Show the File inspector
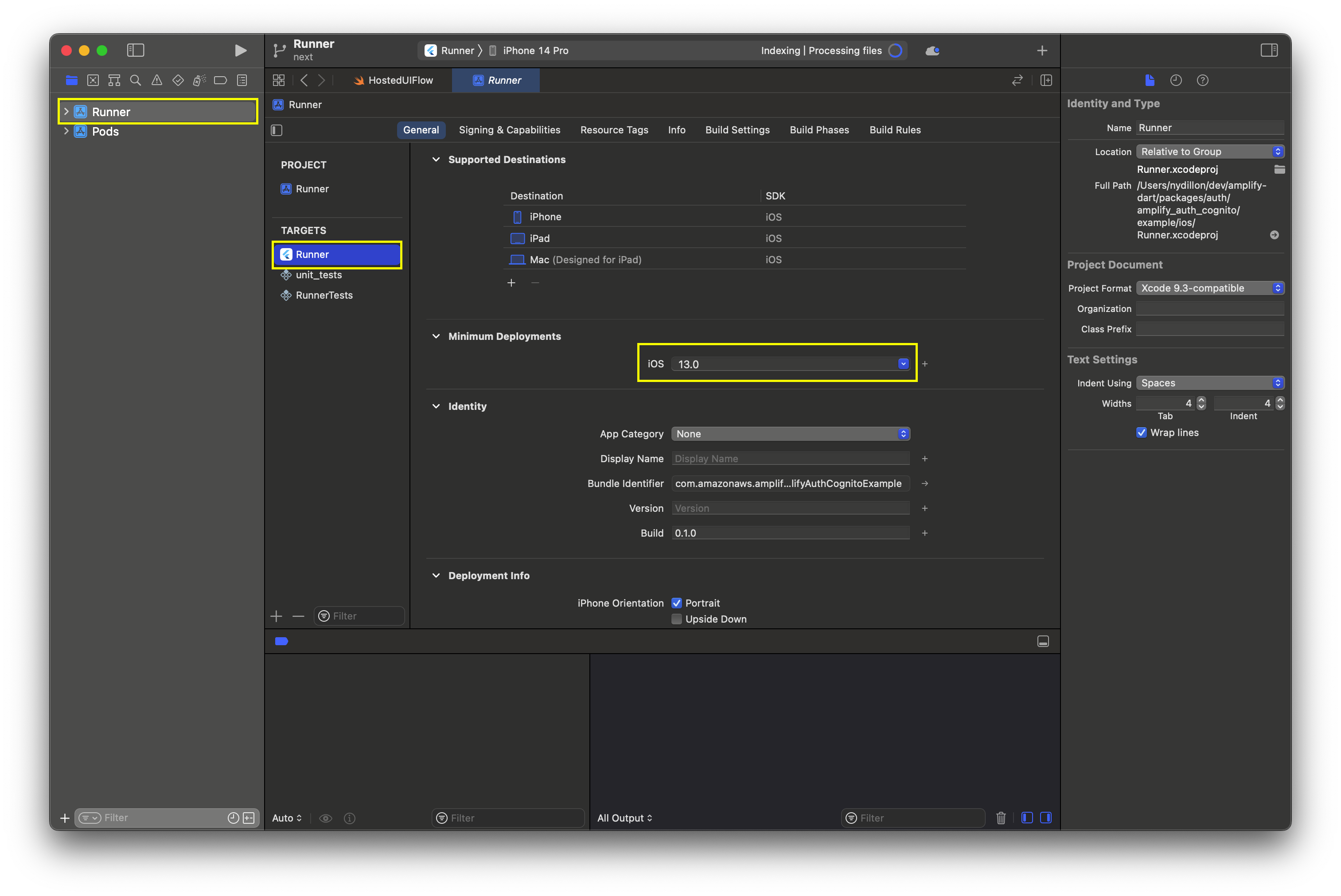Screen dimensions: 1341x896 pyautogui.click(x=1150, y=81)
